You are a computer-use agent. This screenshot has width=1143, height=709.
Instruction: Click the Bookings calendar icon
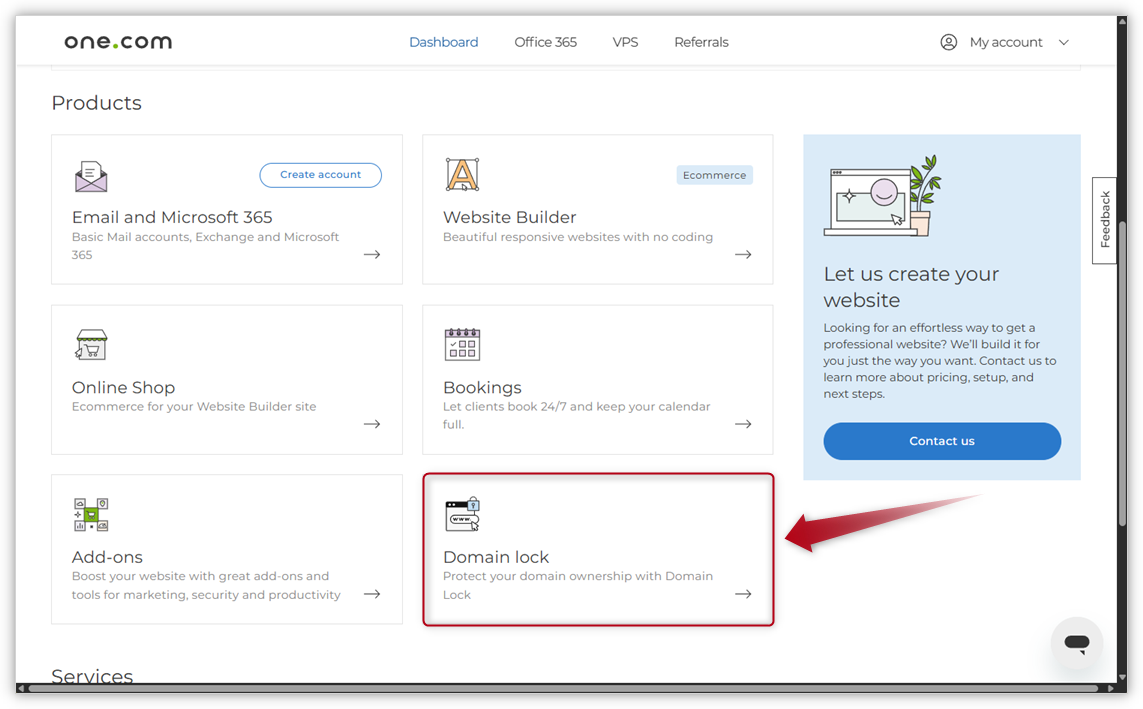click(x=462, y=344)
